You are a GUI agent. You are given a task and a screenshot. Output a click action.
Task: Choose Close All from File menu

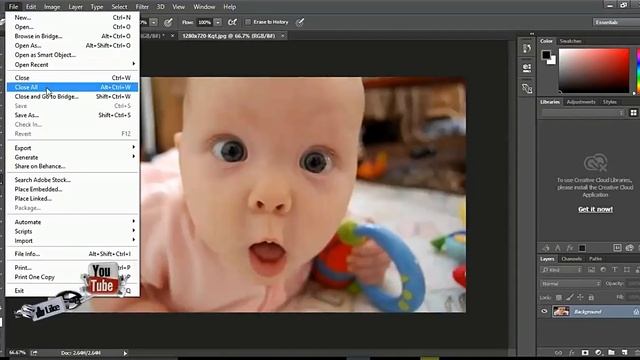tap(72, 87)
